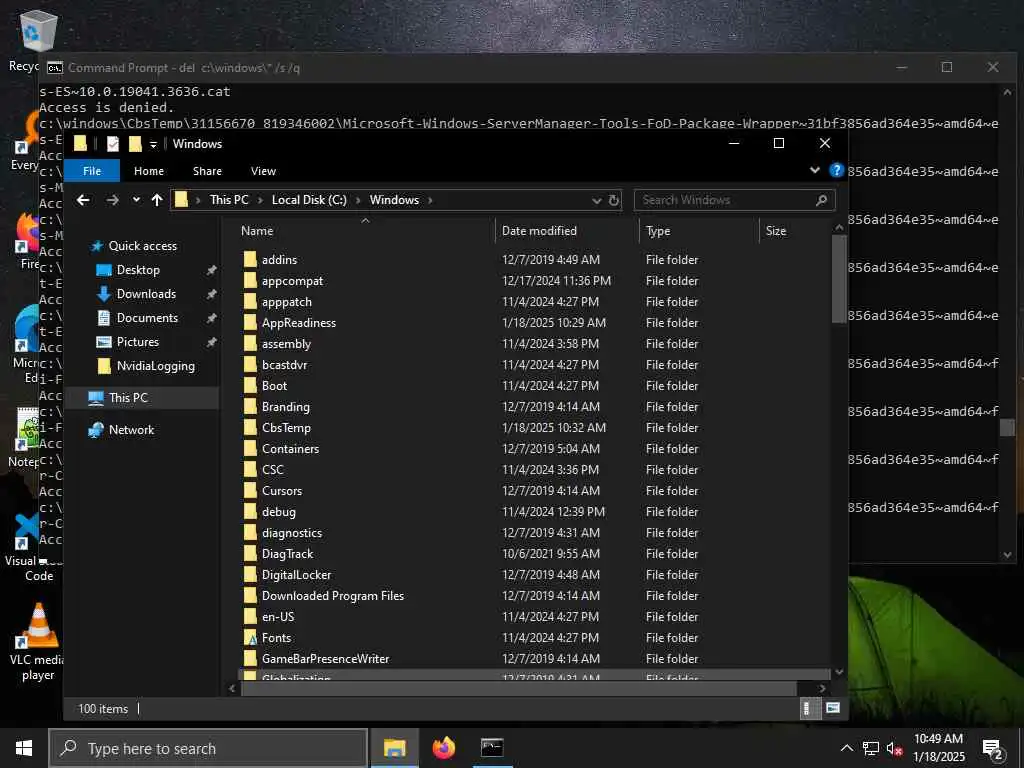This screenshot has width=1024, height=768.
Task: Click the Windows breadcrumb segment
Action: 394,200
